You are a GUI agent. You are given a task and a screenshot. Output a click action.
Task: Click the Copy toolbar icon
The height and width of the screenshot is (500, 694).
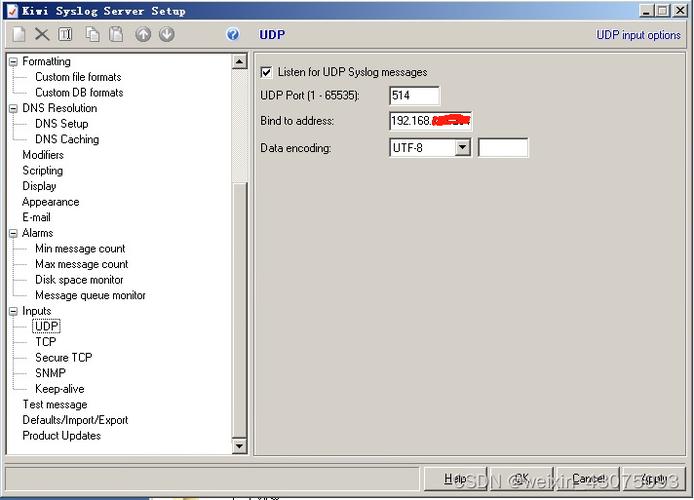click(92, 34)
